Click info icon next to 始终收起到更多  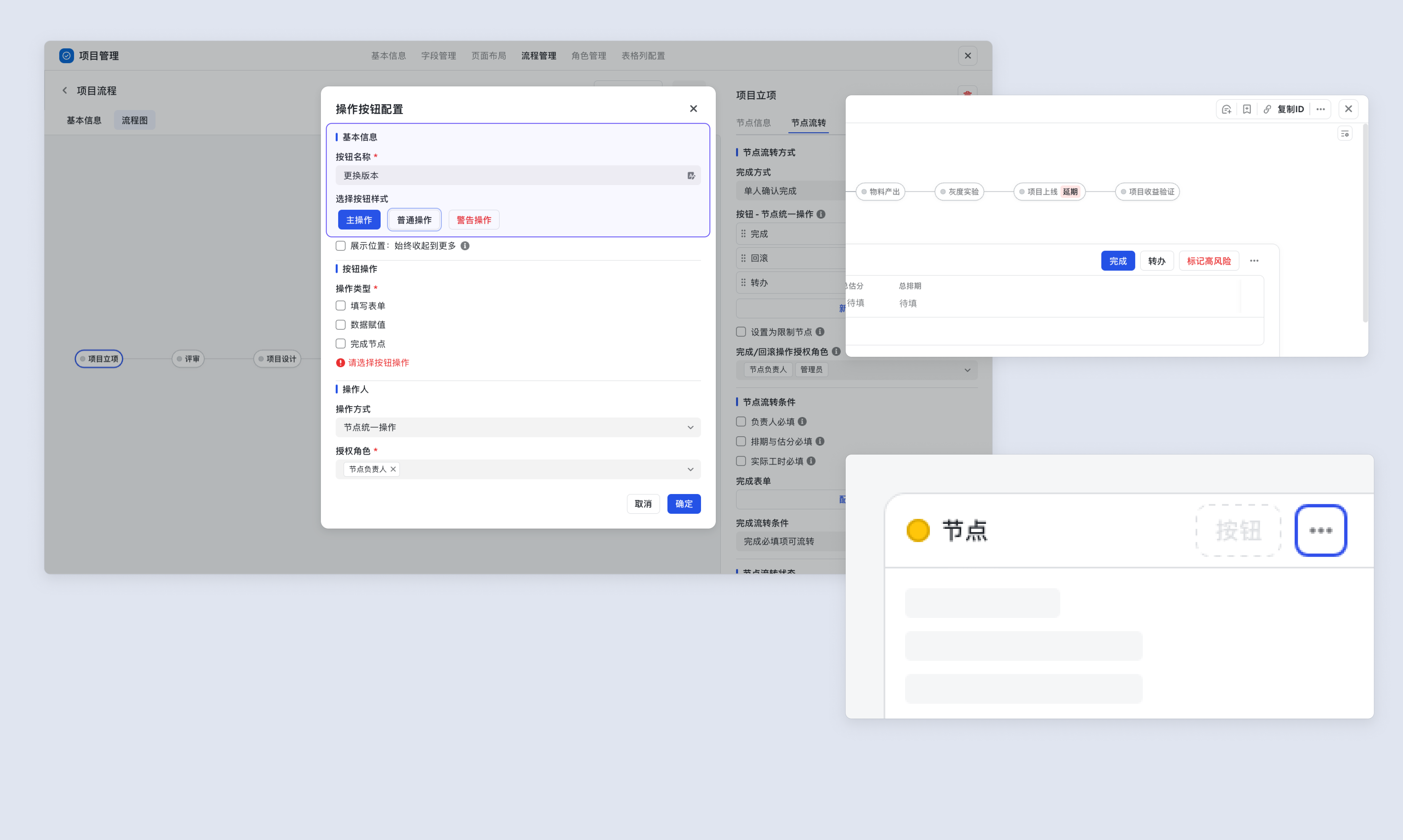[x=465, y=246]
